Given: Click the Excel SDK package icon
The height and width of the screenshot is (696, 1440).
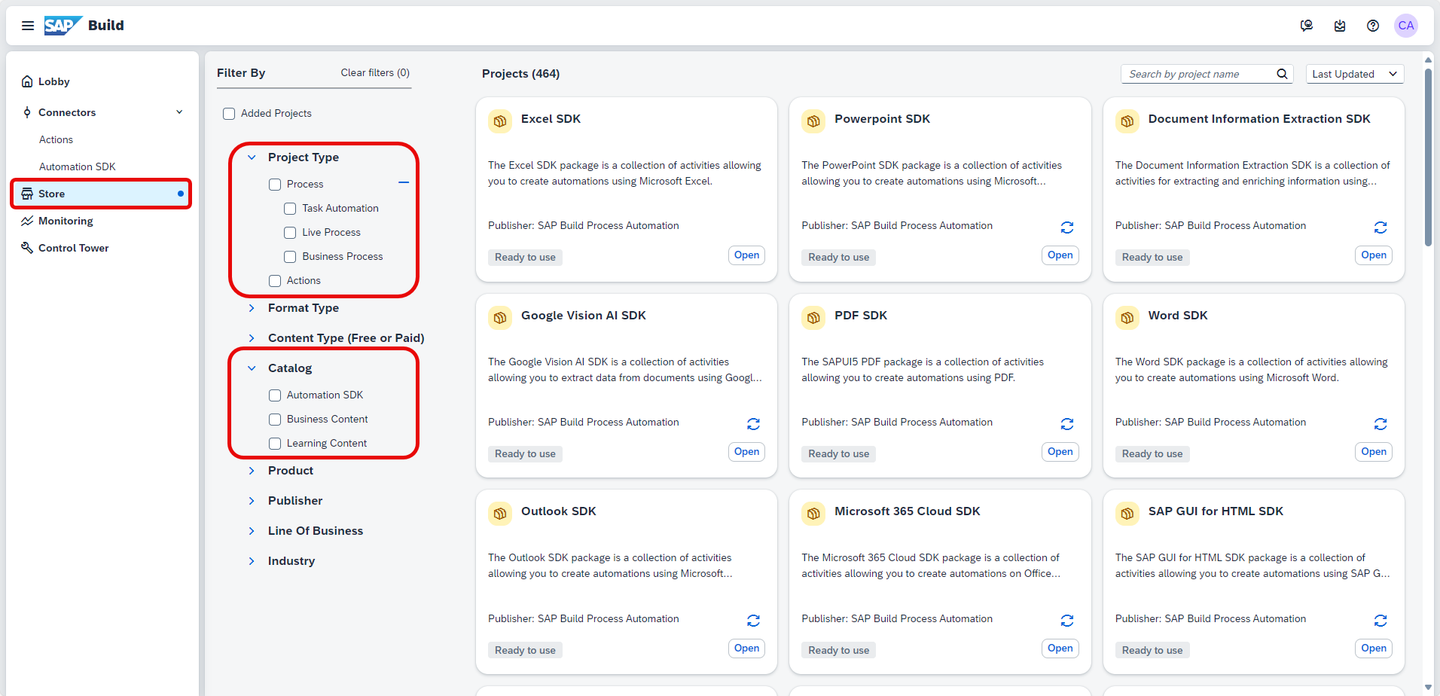Looking at the screenshot, I should coord(500,121).
